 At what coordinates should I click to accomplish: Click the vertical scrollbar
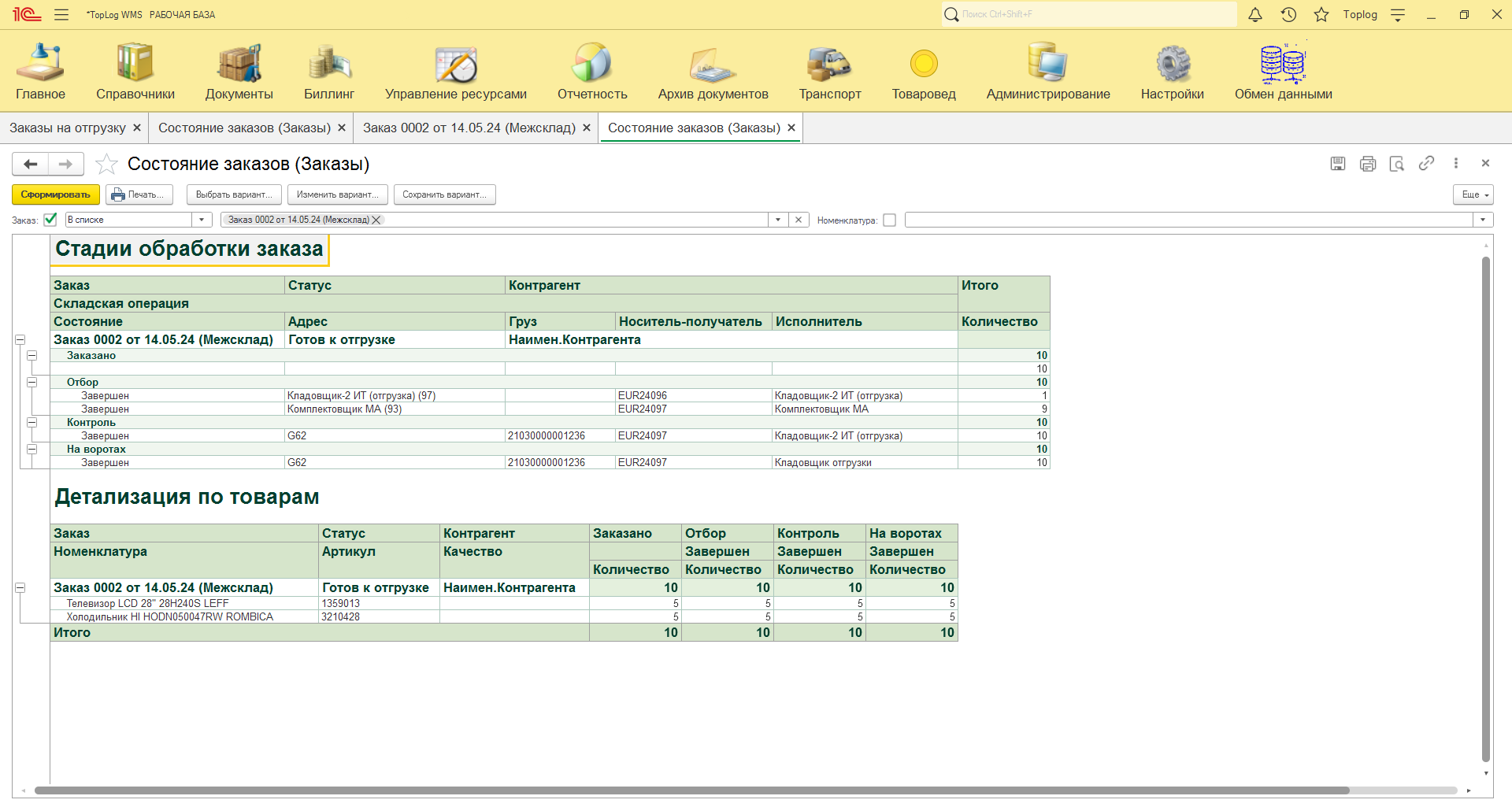pyautogui.click(x=1486, y=509)
